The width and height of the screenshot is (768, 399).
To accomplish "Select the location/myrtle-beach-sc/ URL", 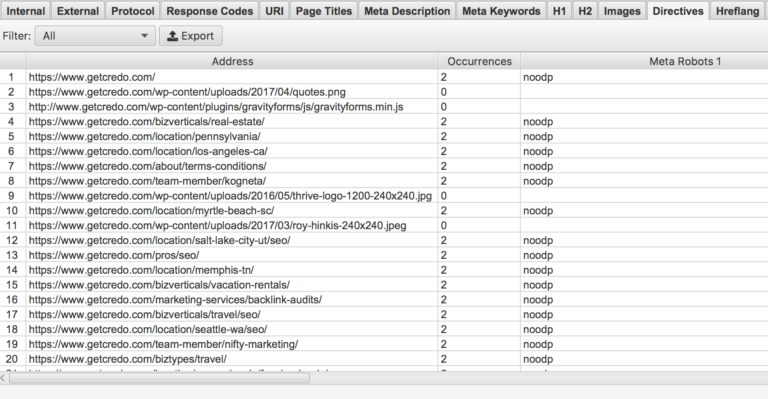I will [151, 211].
